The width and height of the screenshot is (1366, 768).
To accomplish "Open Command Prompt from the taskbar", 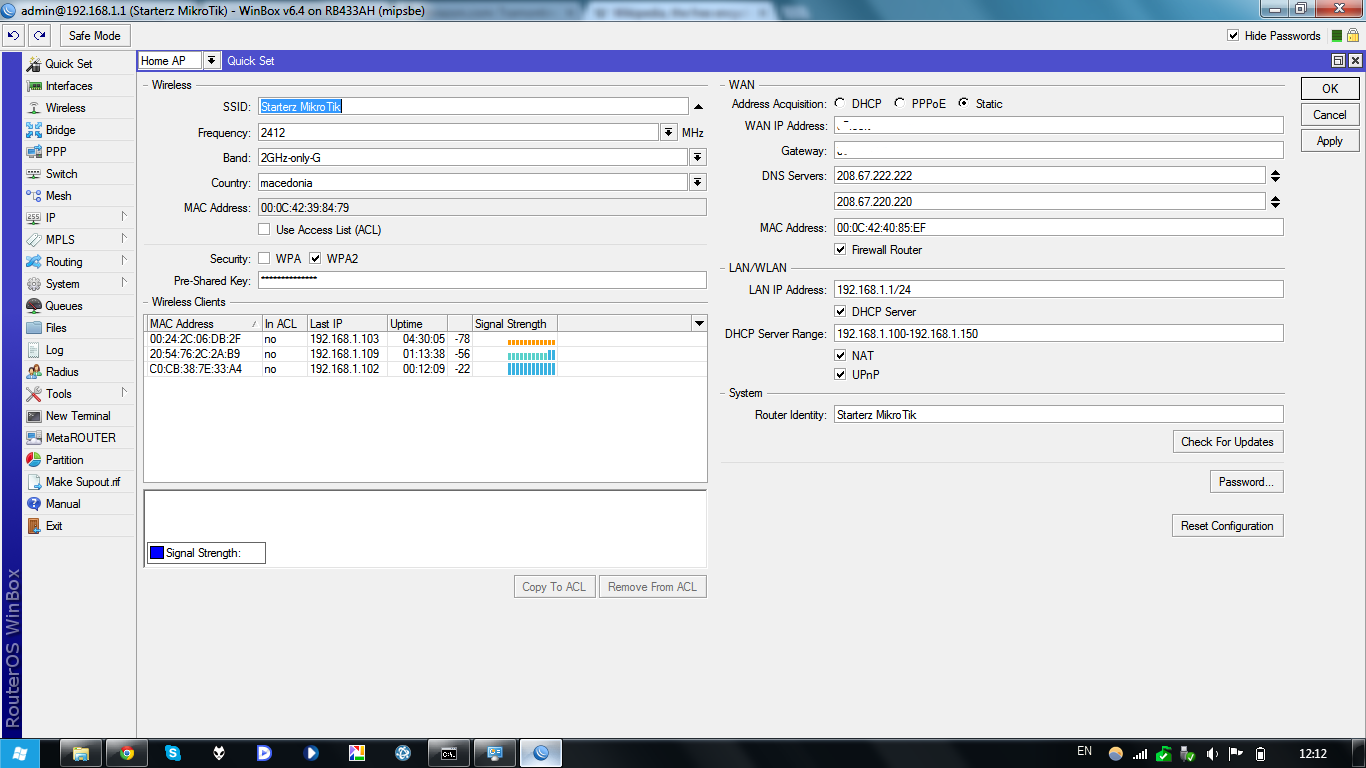I will [449, 753].
